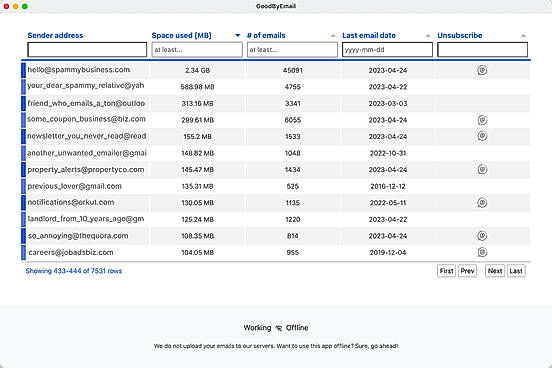Click the 2022-10-31 date cell
The height and width of the screenshot is (368, 552).
tap(388, 153)
